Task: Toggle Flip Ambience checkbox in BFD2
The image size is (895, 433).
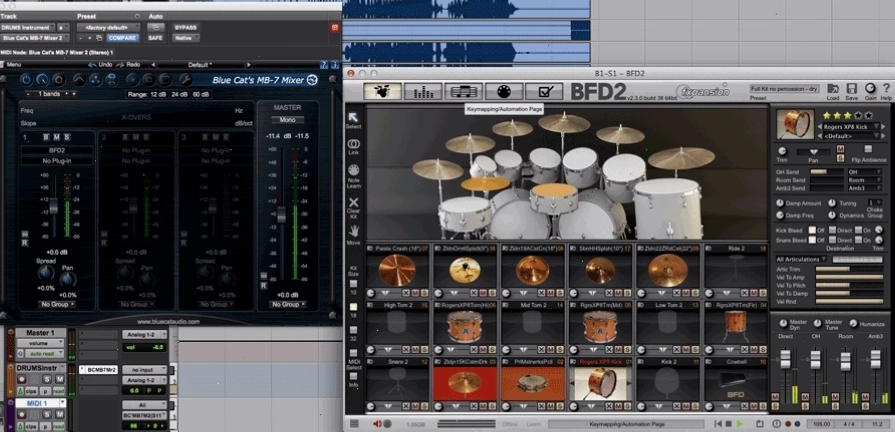Action: click(x=868, y=149)
